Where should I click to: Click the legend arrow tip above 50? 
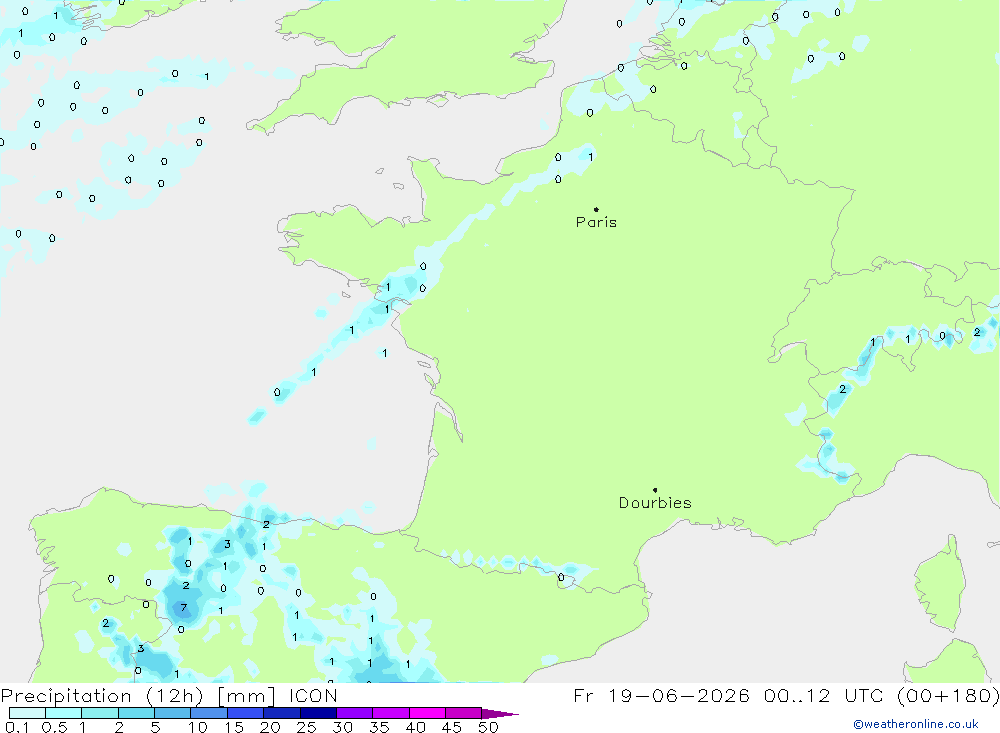(501, 713)
